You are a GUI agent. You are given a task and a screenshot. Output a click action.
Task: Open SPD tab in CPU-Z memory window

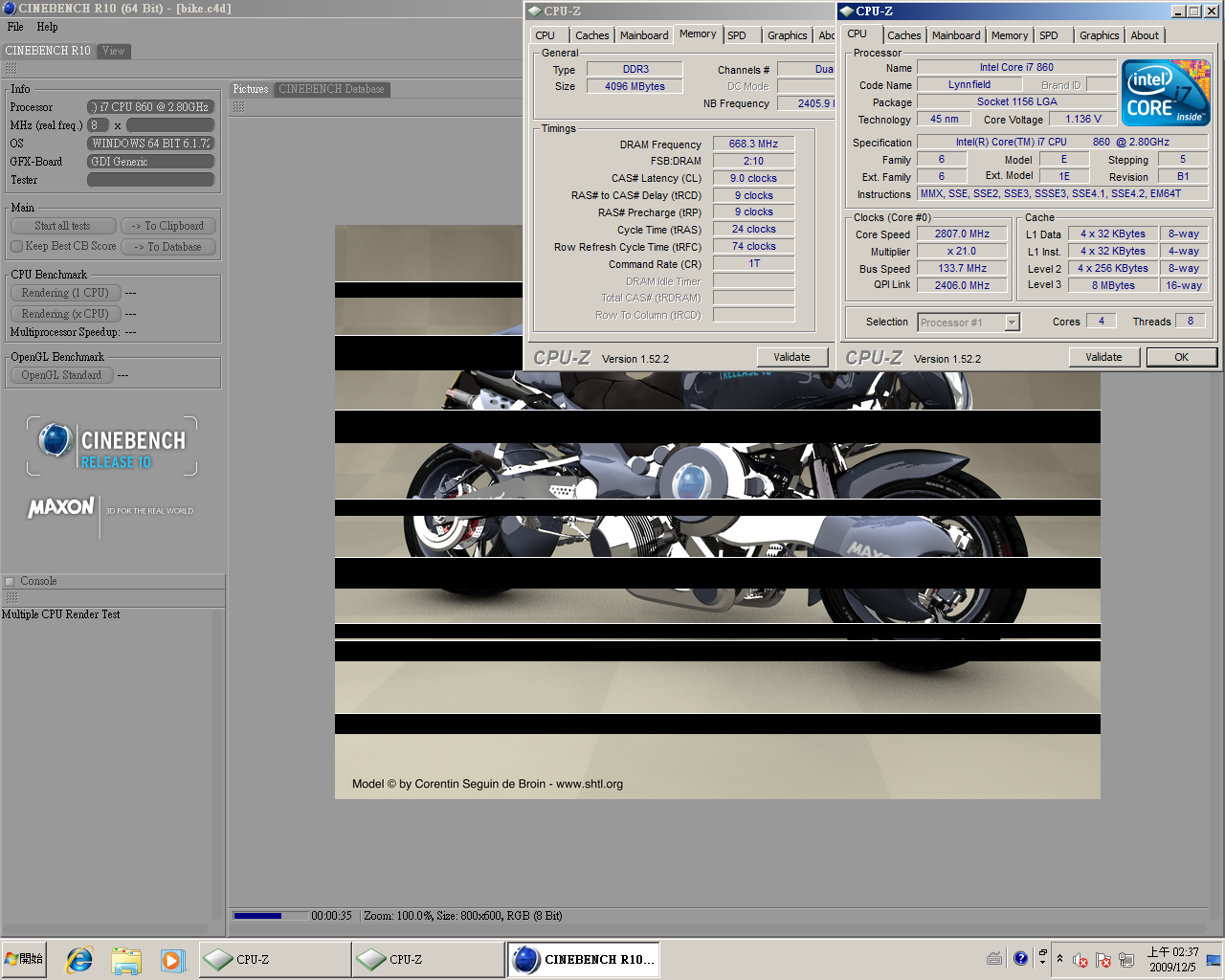(x=737, y=35)
